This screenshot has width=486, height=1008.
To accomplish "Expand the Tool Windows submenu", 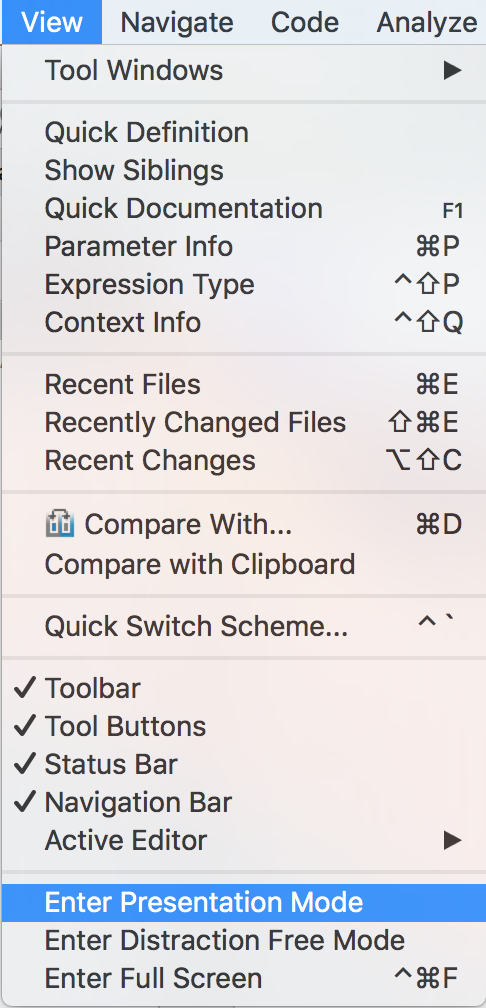I will point(243,70).
